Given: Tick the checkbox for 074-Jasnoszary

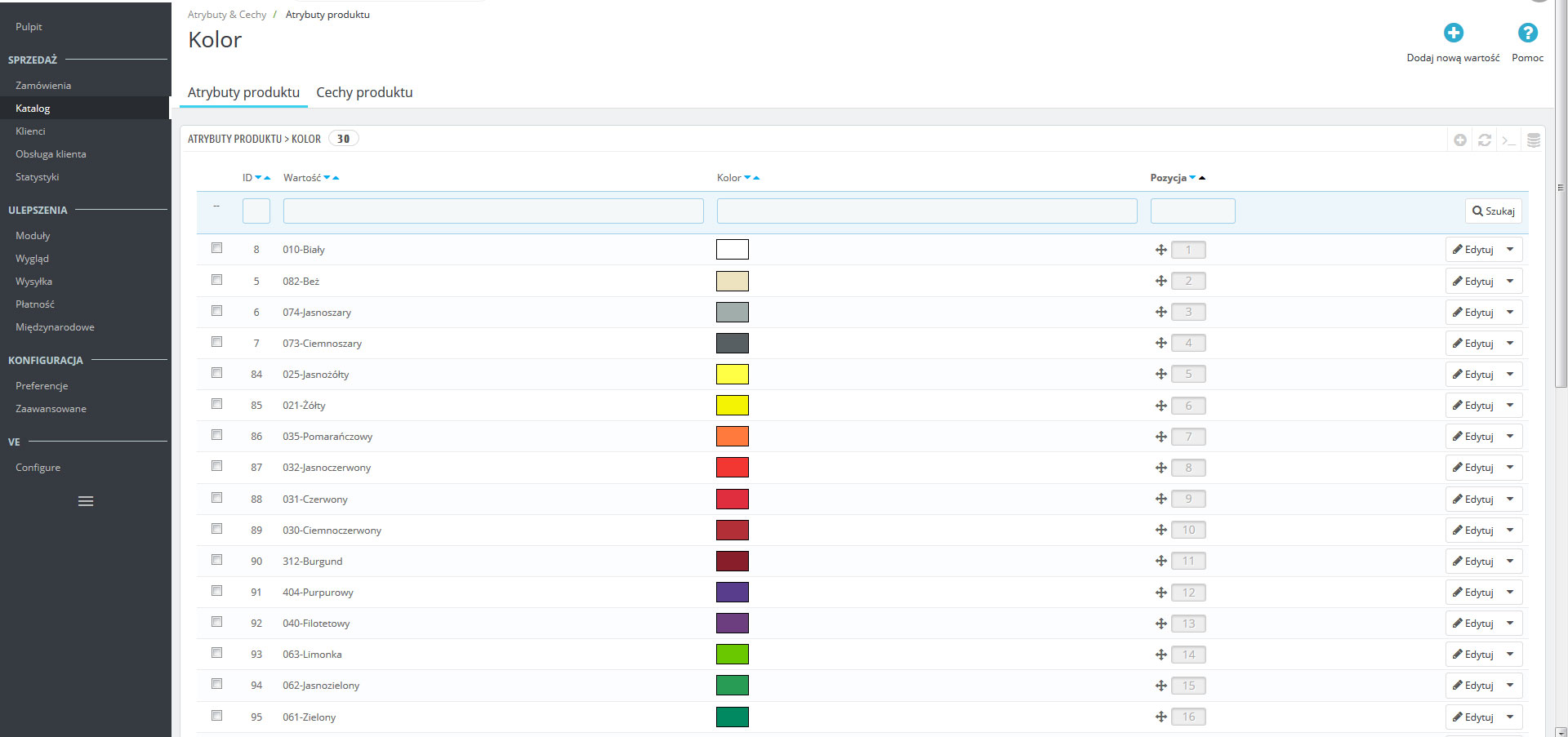Looking at the screenshot, I should 216,310.
